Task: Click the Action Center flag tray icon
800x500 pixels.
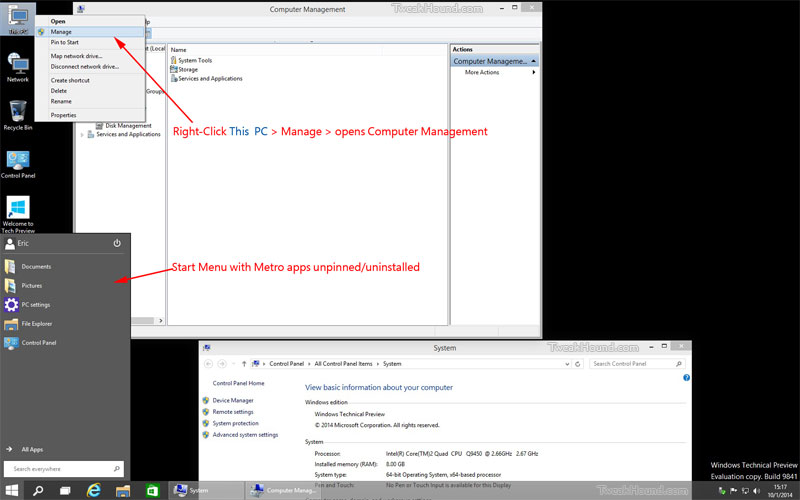Action: click(734, 491)
